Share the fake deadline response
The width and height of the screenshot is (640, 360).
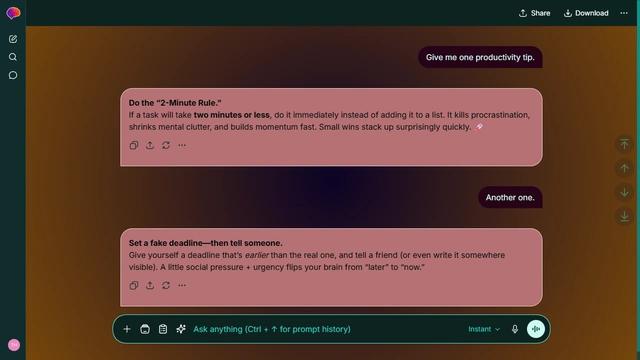[150, 285]
